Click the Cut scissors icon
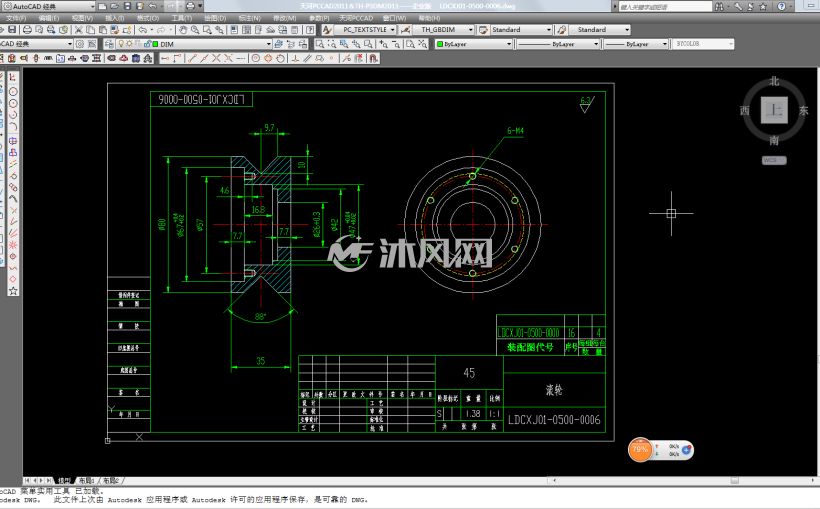Image resolution: width=820 pixels, height=509 pixels. pos(78,30)
